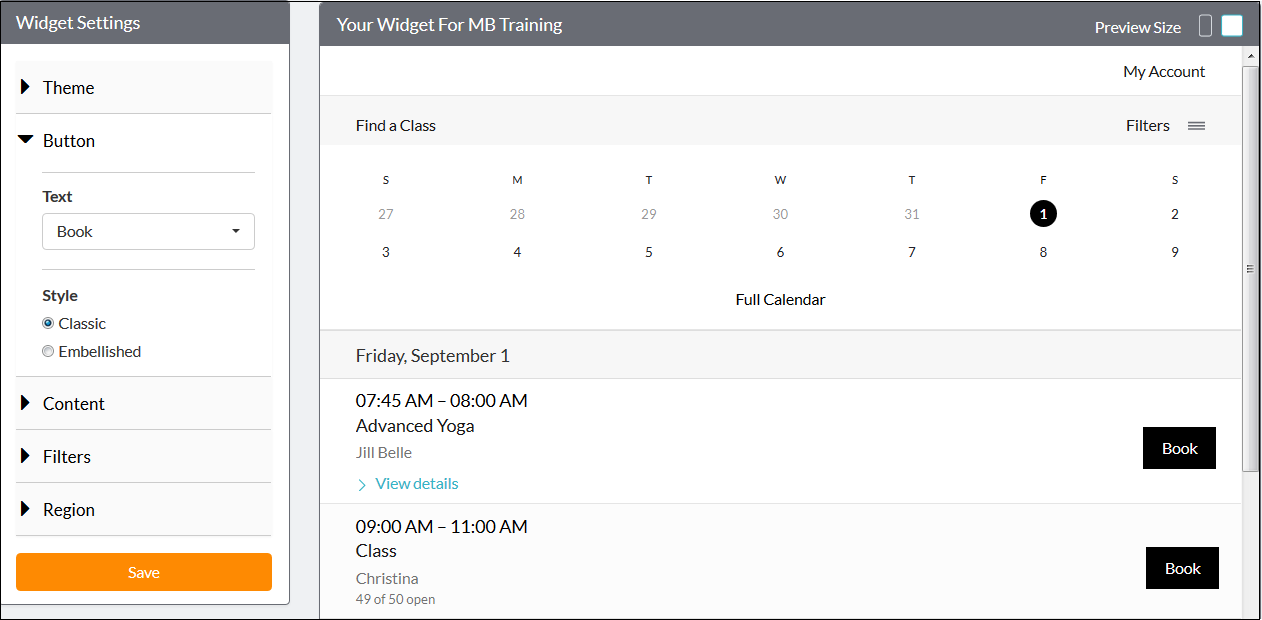The height and width of the screenshot is (620, 1262).
Task: Open My Account in the widget preview
Action: [x=1163, y=71]
